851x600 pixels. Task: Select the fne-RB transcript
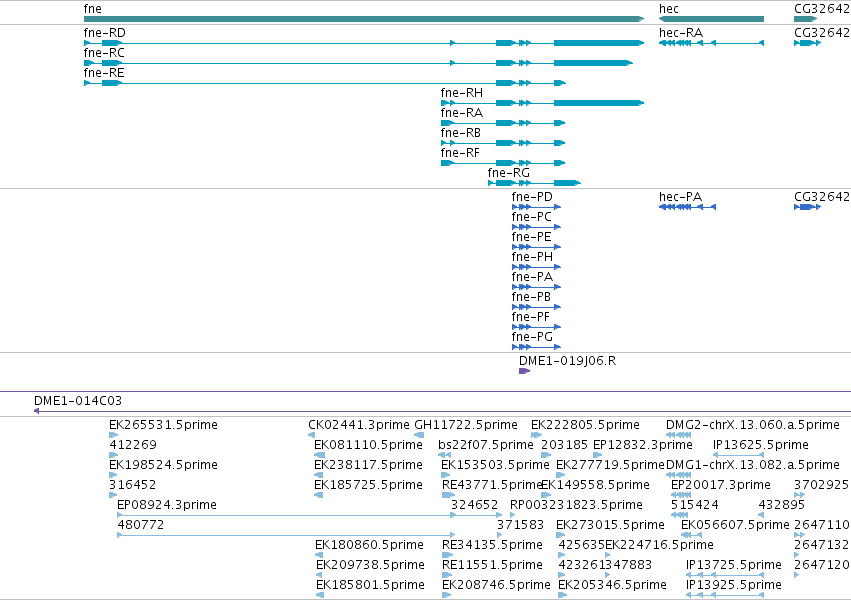point(503,143)
